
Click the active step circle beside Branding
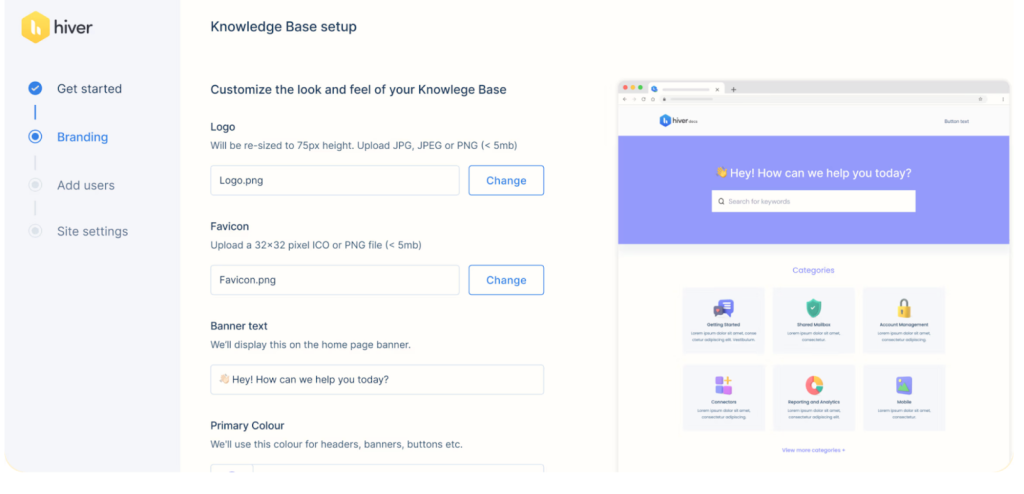[35, 137]
